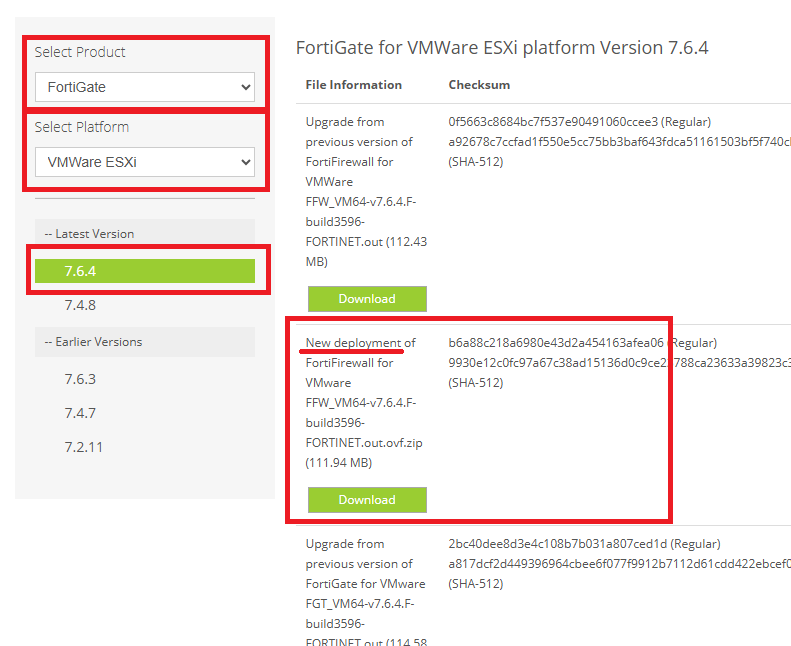Select version 7.6.4 in the list
This screenshot has width=791, height=646.
point(145,271)
